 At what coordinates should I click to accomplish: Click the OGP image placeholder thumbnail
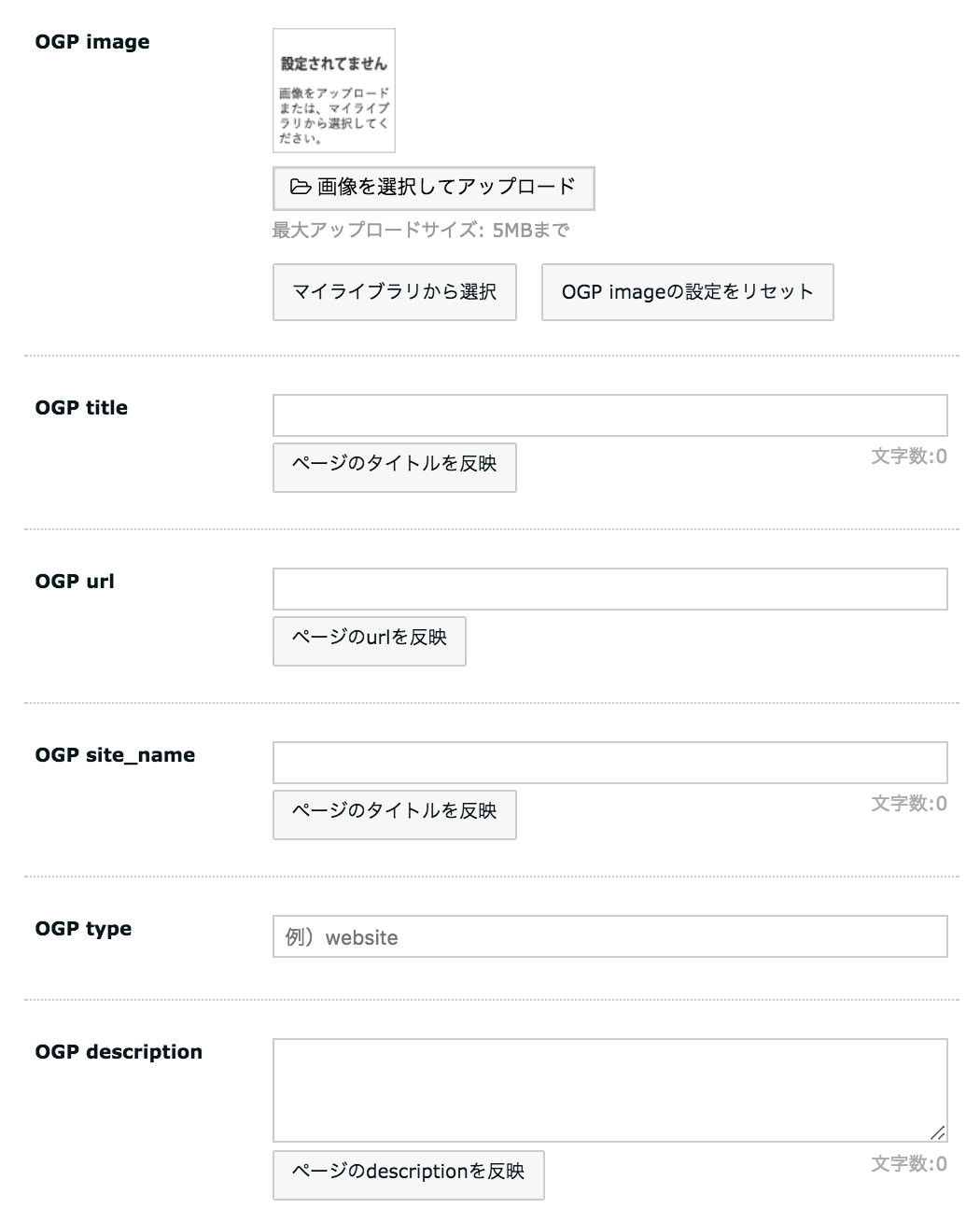pos(334,91)
